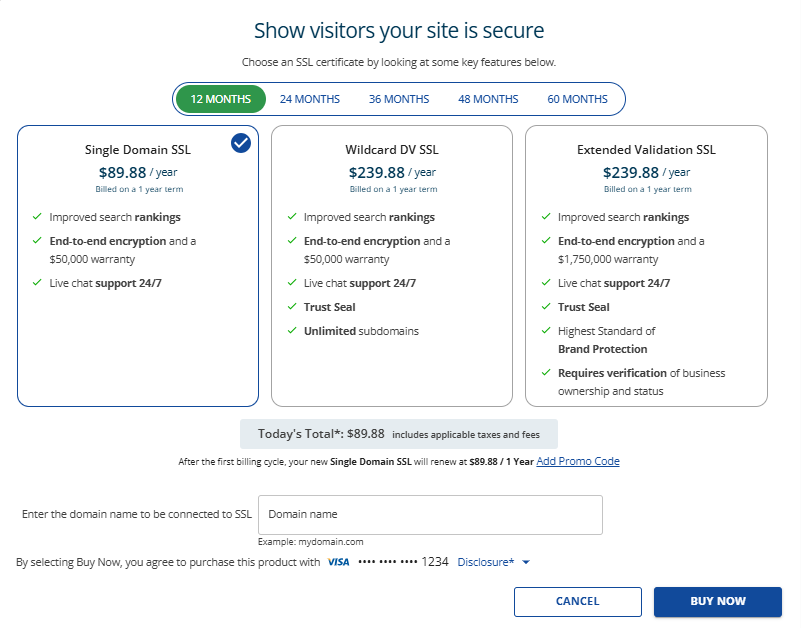Open the Add Promo Code link

577,461
